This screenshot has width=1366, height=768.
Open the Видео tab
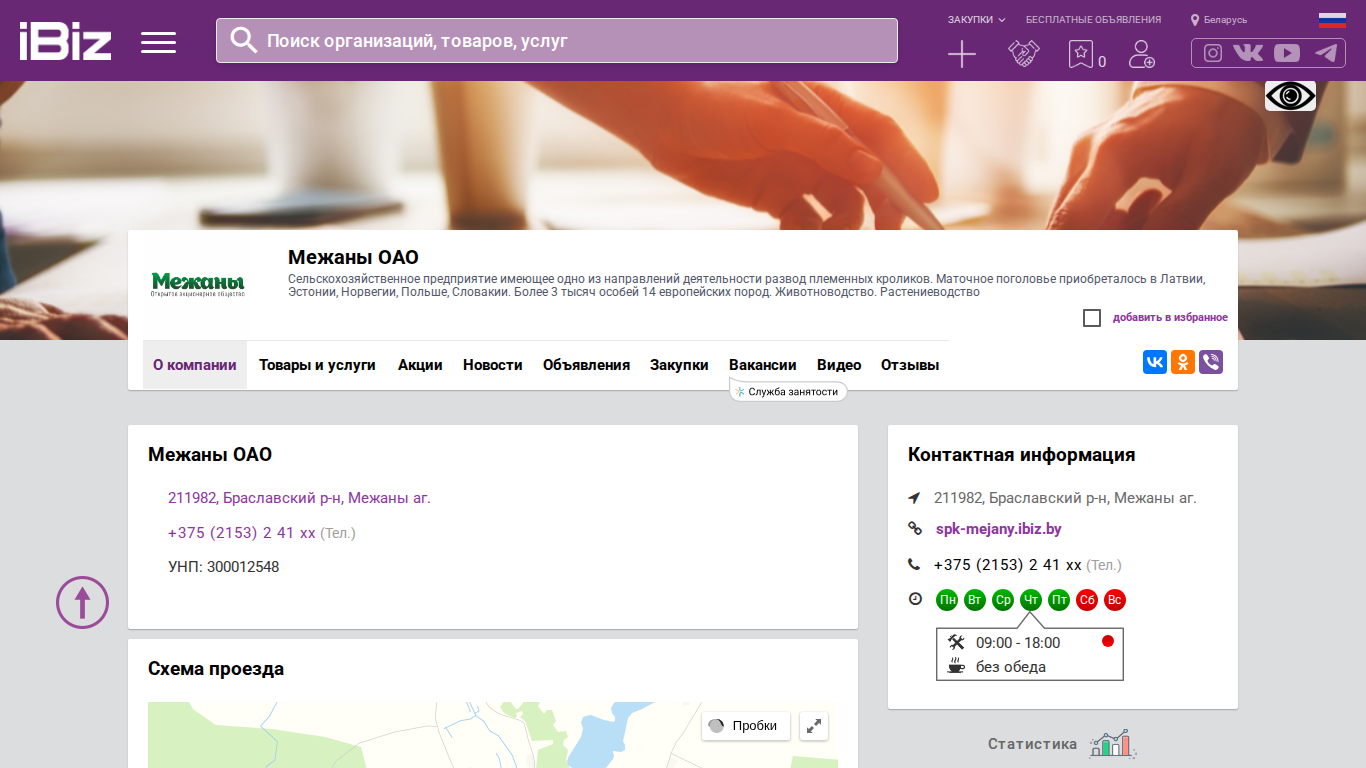[839, 365]
